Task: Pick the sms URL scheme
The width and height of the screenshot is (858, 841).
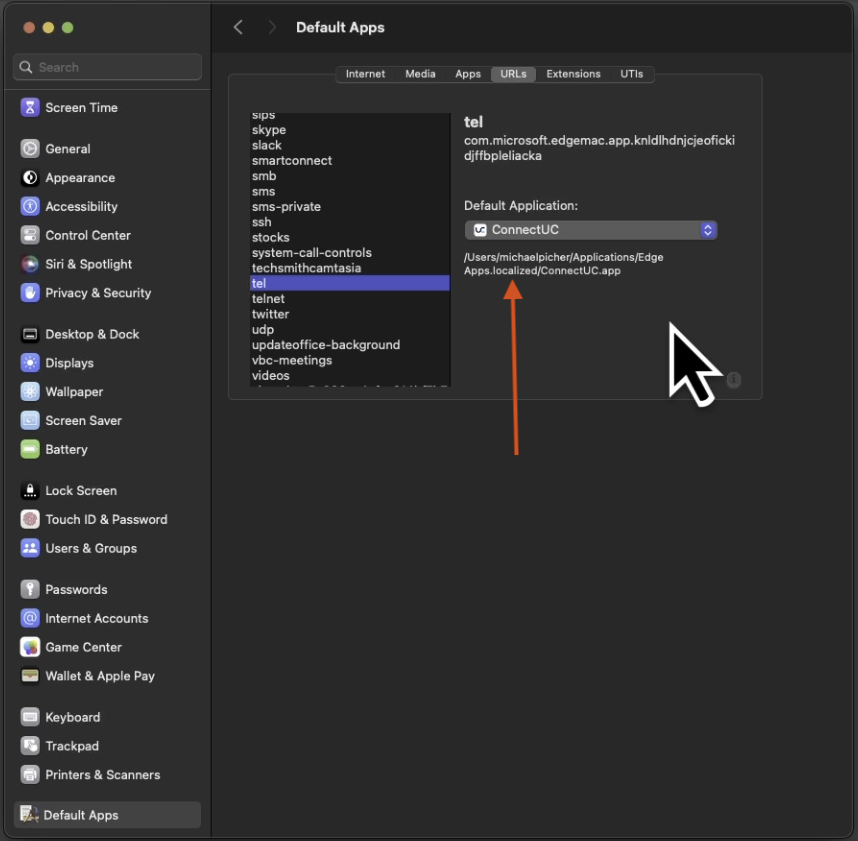Action: (x=350, y=191)
